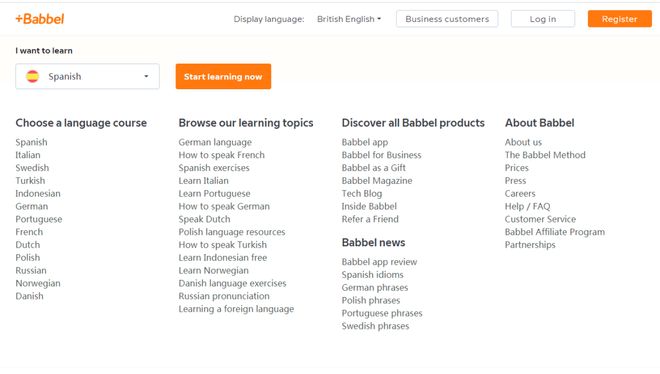Click the orange Register button
This screenshot has width=660, height=374.
tap(620, 19)
